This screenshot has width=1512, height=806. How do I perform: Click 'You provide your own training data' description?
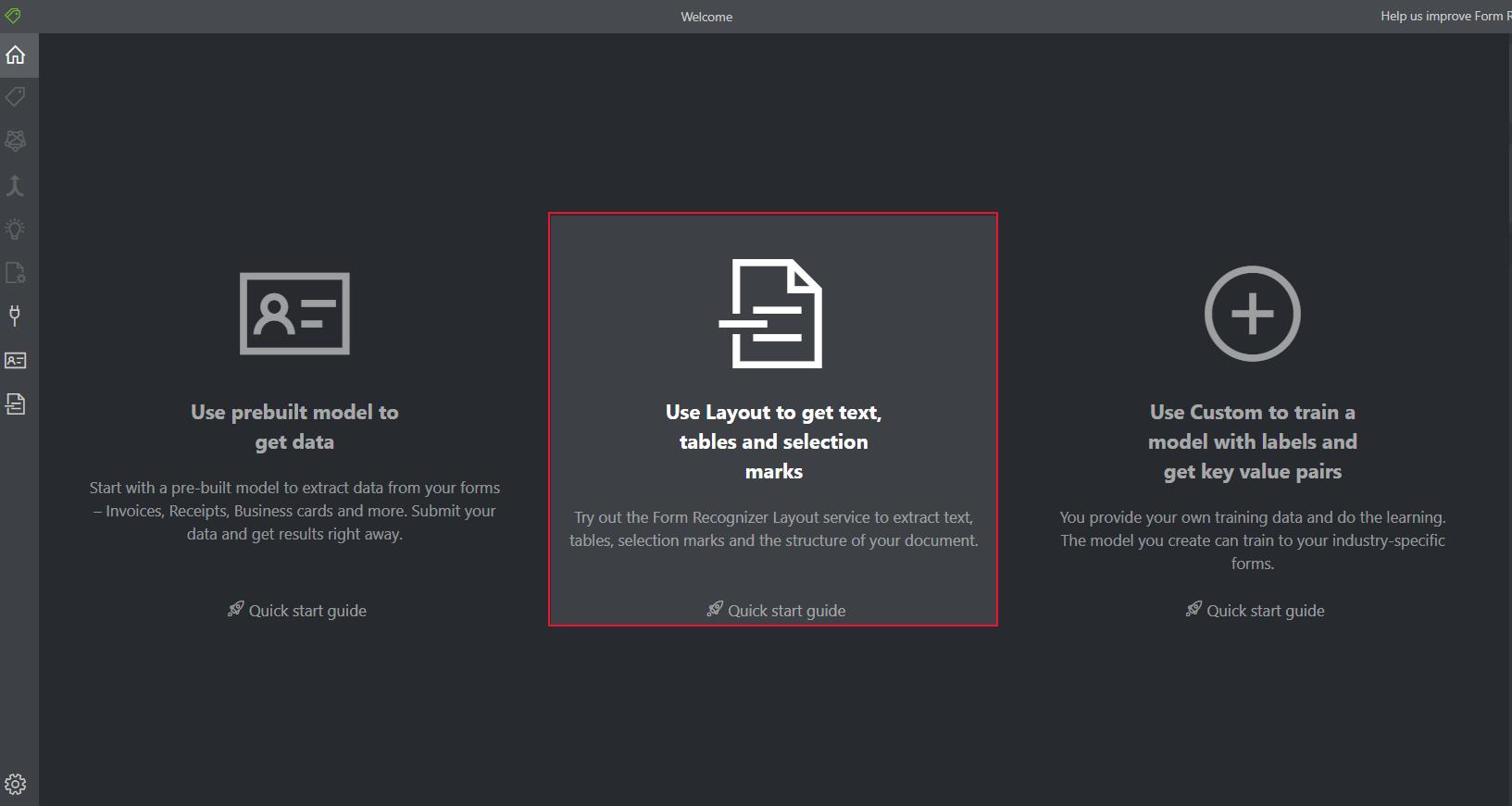click(x=1252, y=540)
